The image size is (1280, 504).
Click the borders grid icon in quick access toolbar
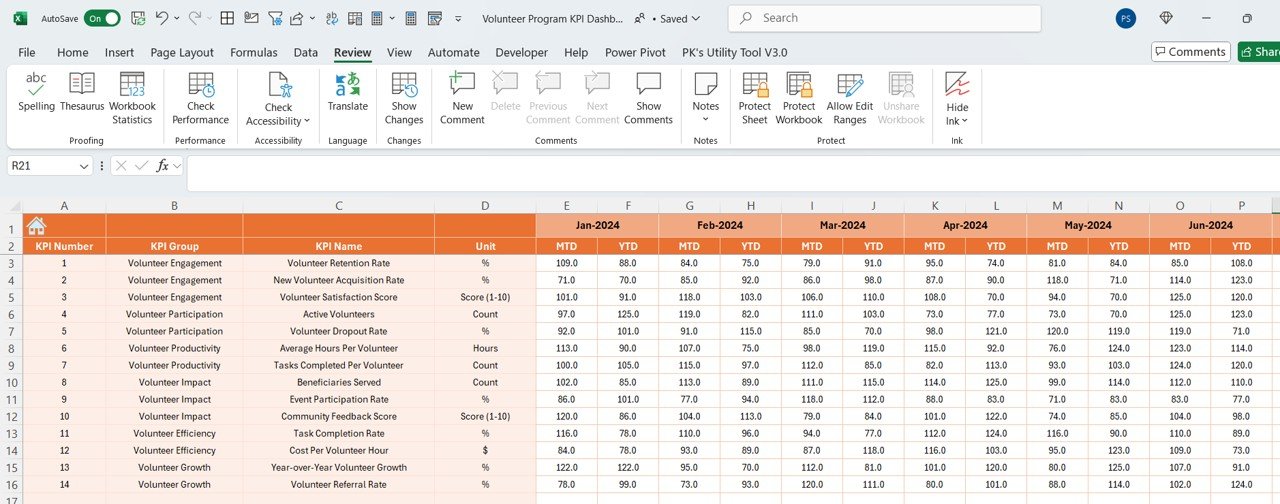[x=227, y=18]
